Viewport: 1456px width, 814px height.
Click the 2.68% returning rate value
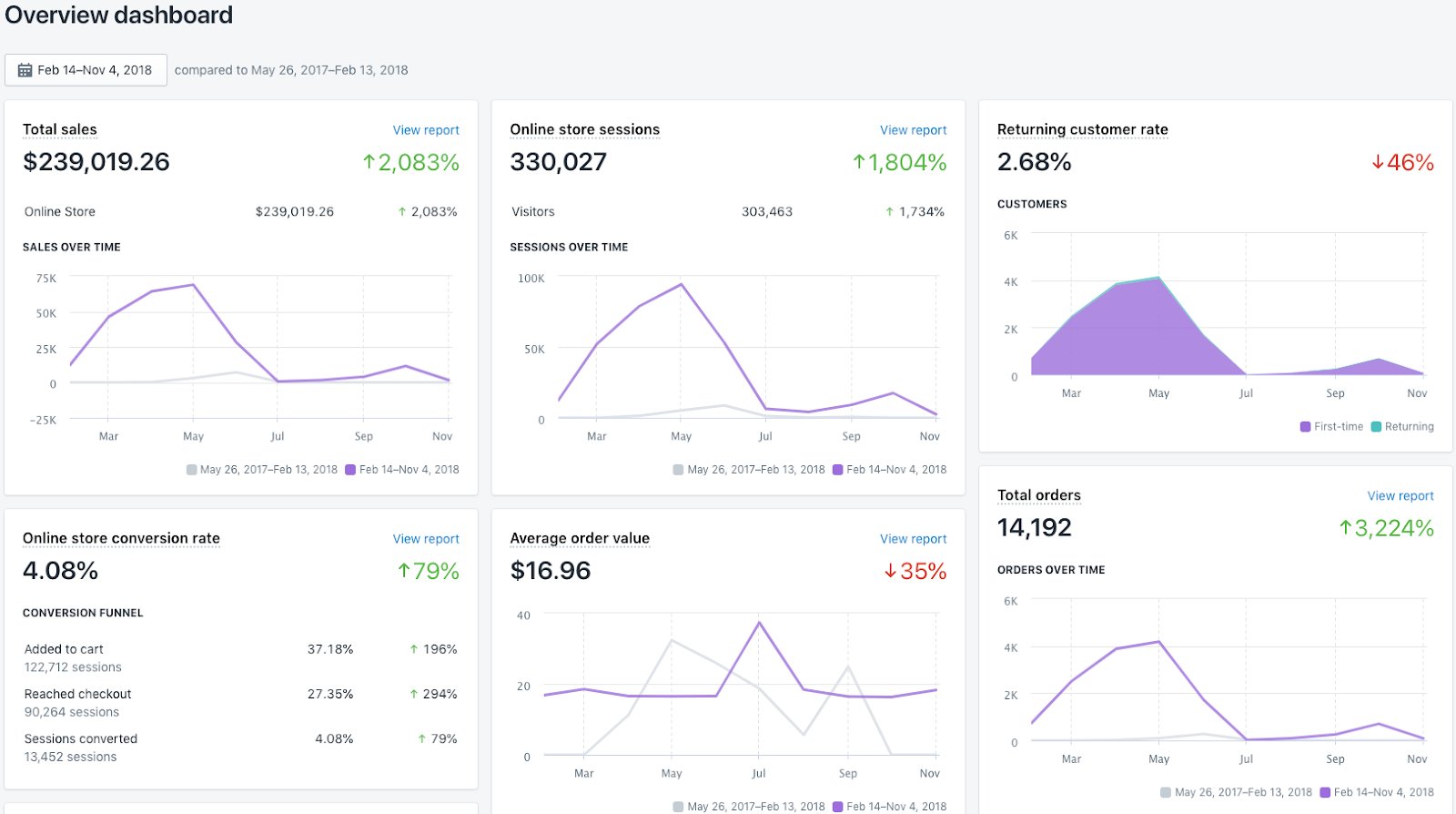tap(1035, 162)
